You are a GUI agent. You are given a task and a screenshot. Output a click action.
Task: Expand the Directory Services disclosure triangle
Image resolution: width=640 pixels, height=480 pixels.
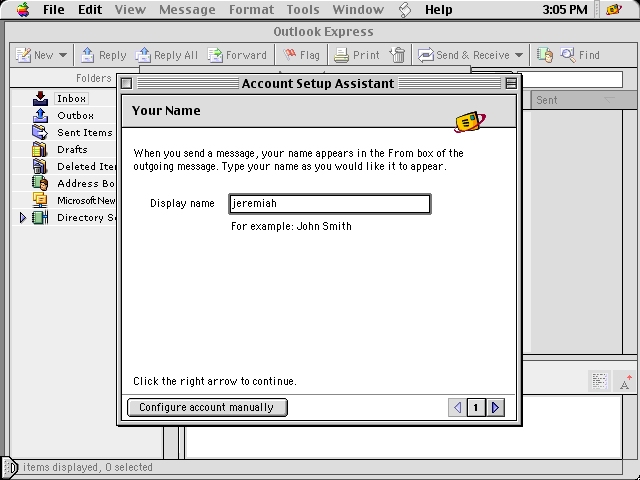pos(23,218)
